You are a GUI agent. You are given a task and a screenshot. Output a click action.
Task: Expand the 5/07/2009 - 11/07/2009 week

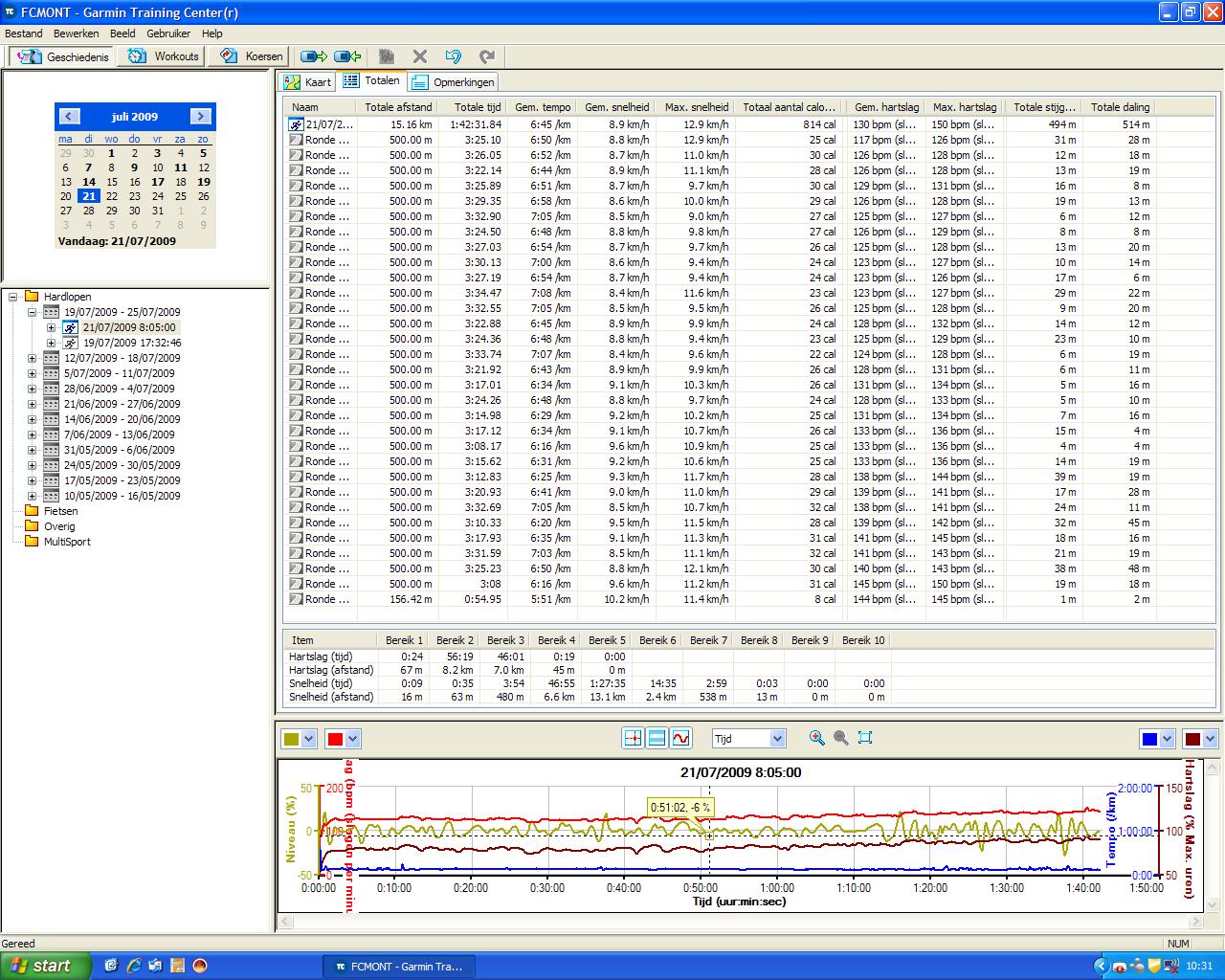[x=32, y=373]
